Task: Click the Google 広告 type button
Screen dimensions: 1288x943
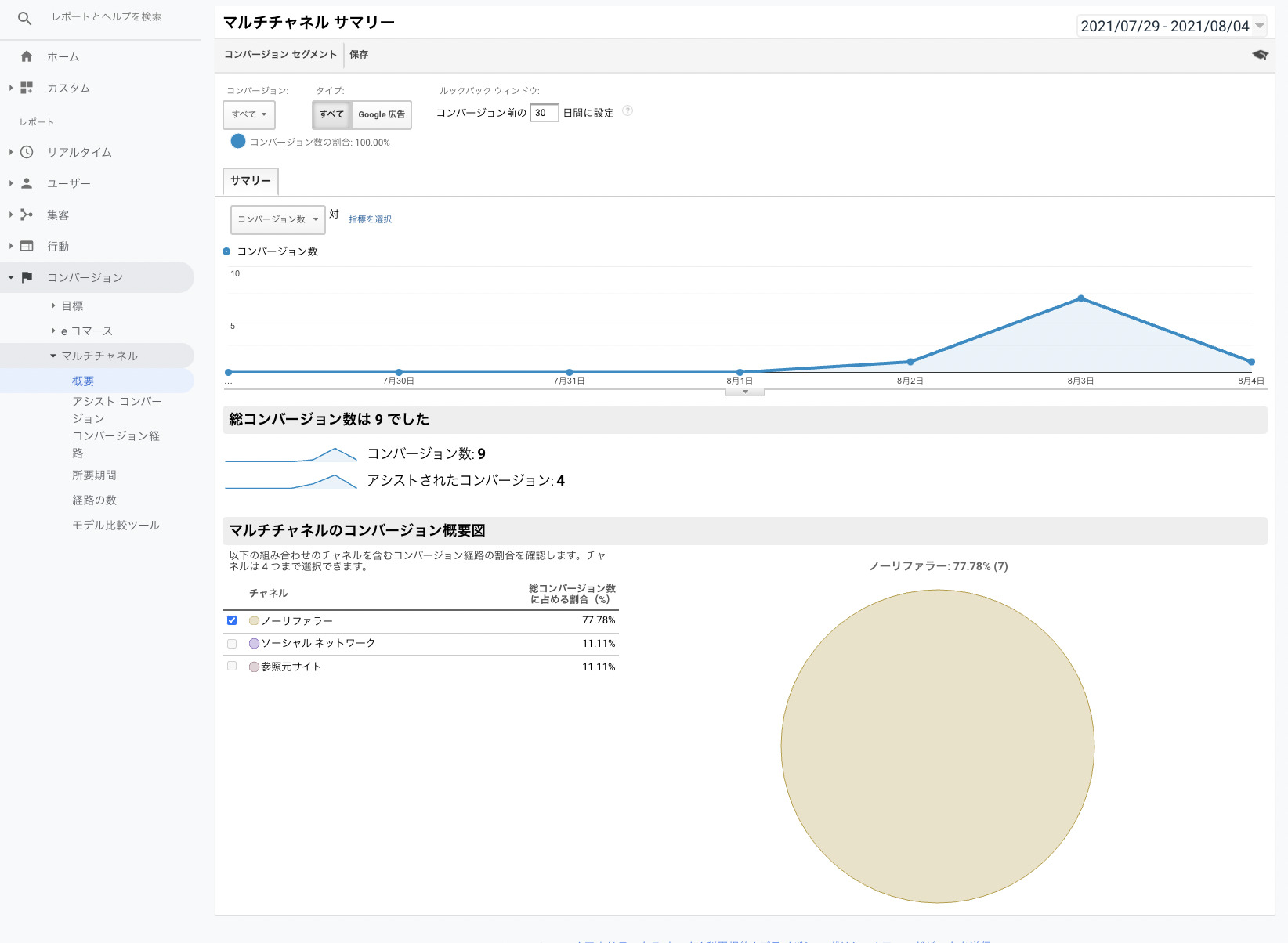Action: coord(382,114)
